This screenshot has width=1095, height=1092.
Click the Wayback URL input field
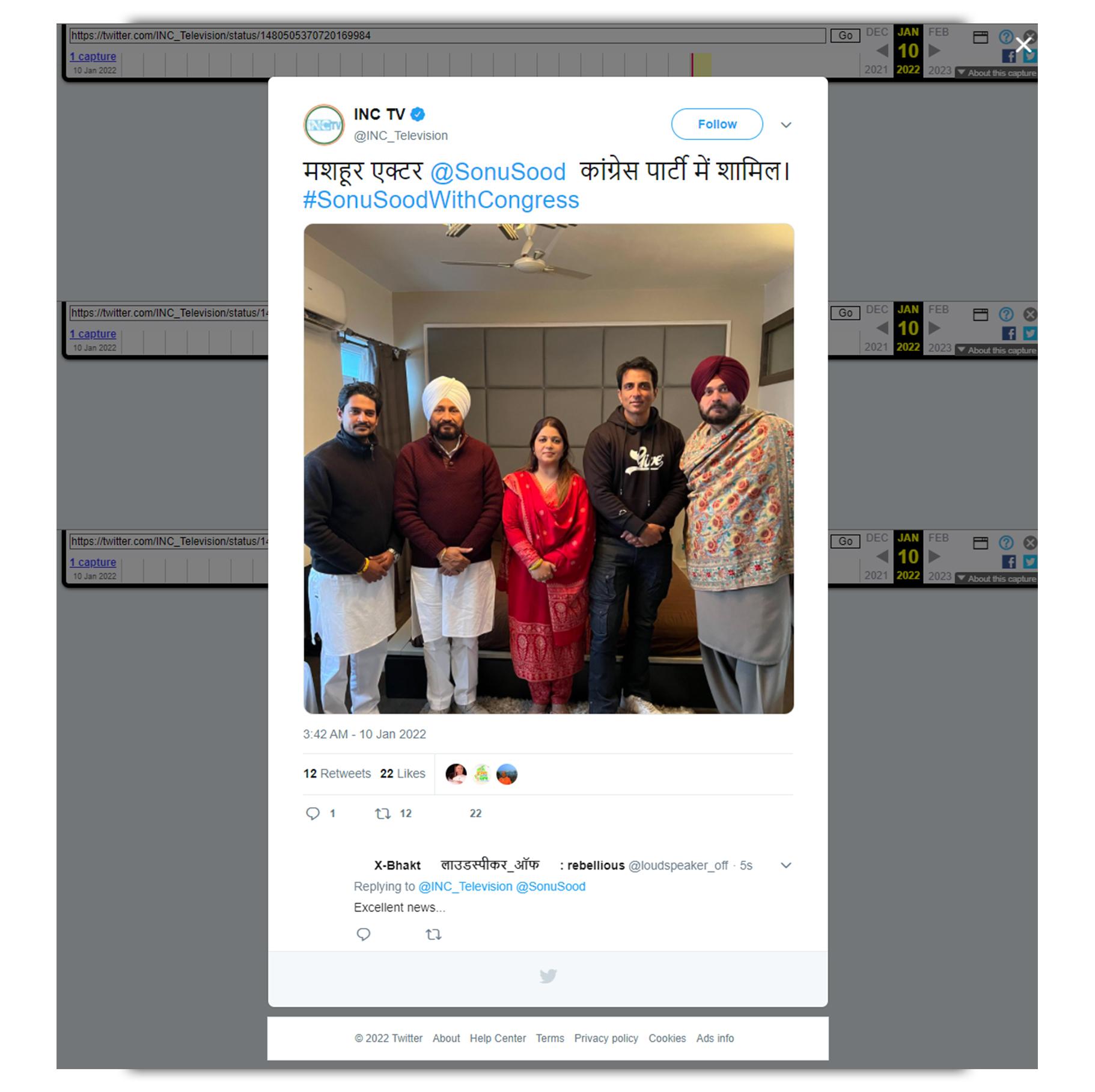pyautogui.click(x=447, y=35)
